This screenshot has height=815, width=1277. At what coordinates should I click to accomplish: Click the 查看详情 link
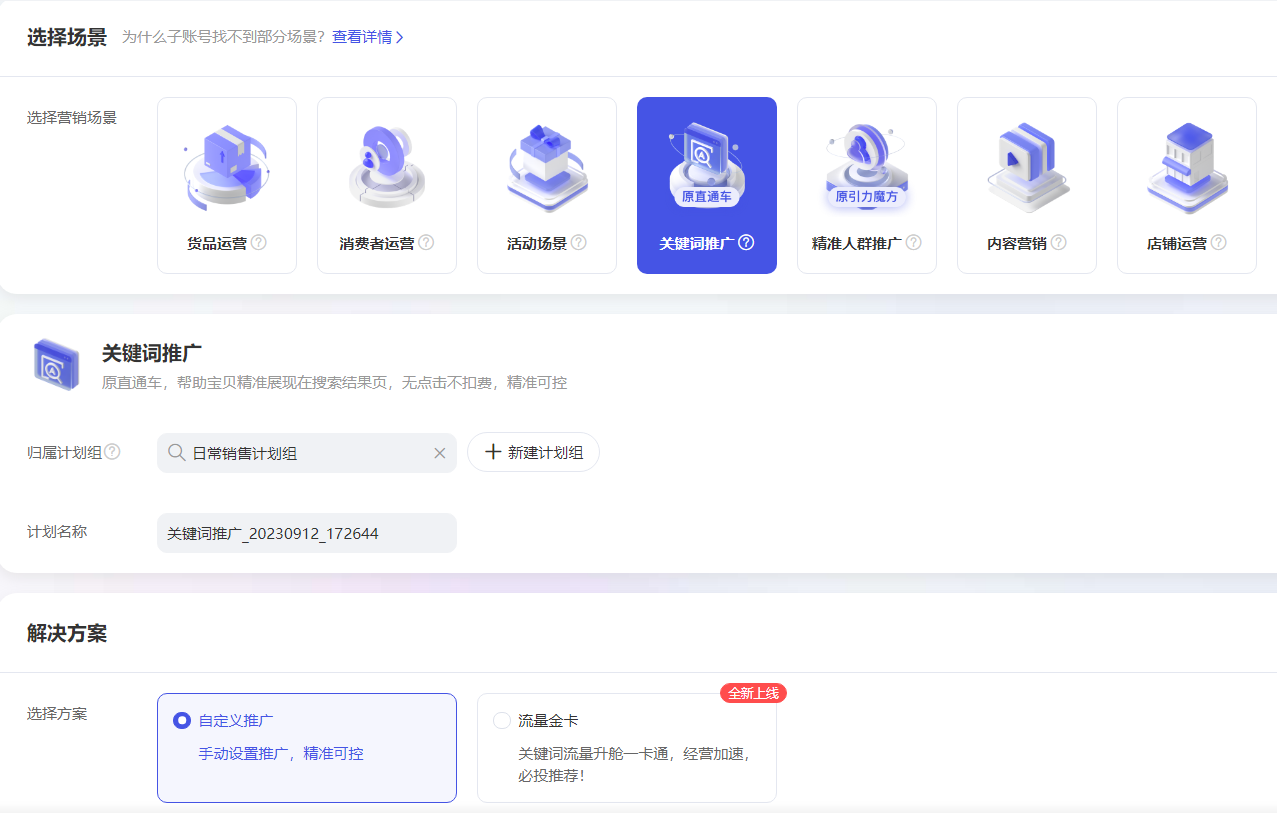362,37
